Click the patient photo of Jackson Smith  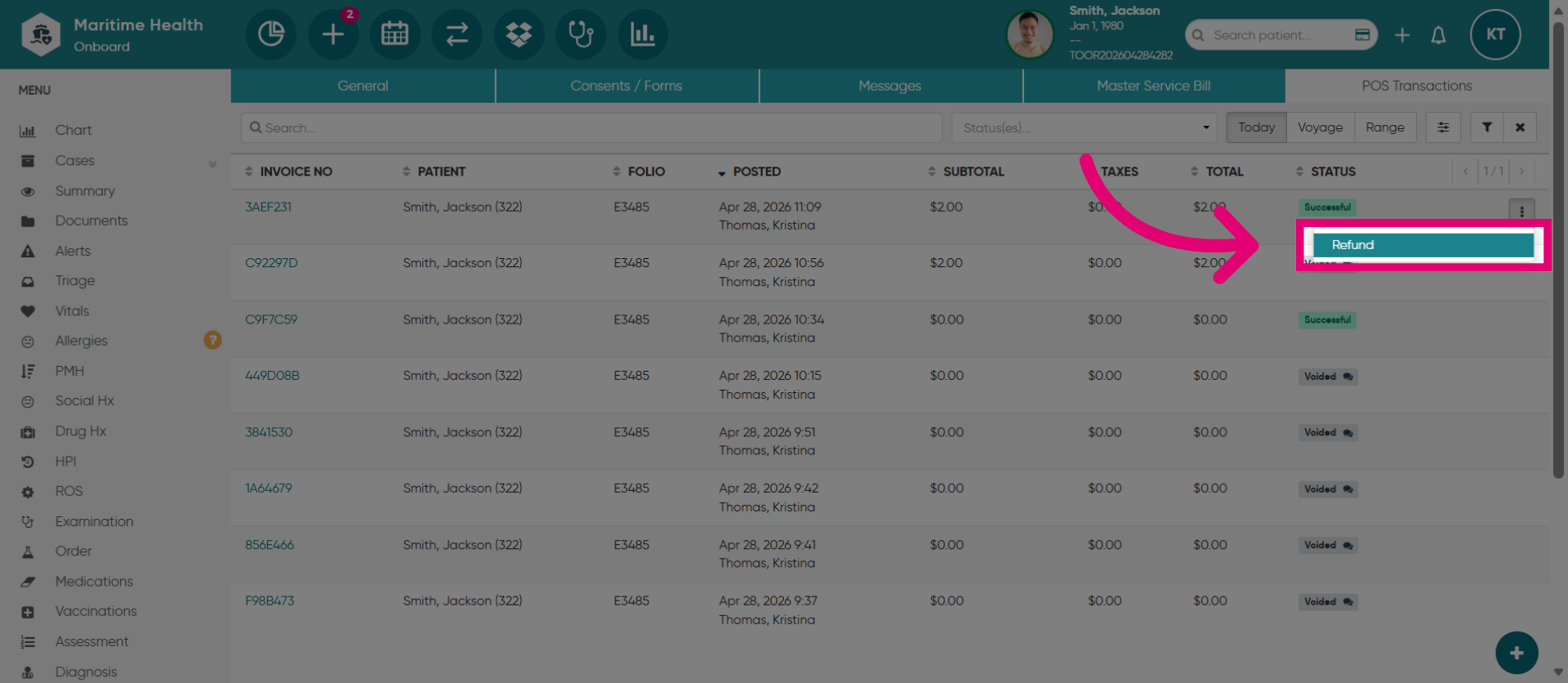click(1031, 34)
